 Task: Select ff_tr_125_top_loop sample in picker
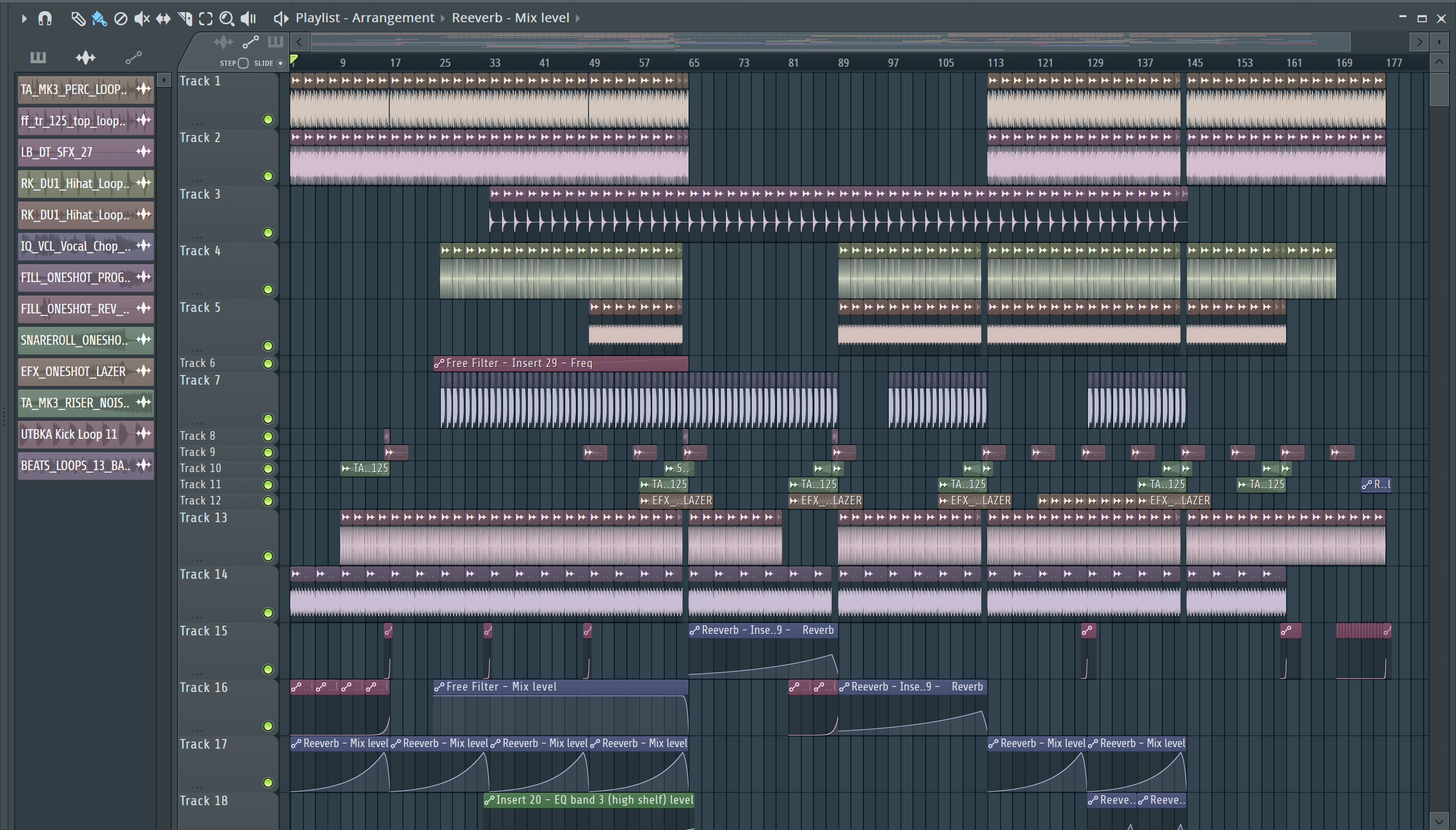tap(85, 120)
